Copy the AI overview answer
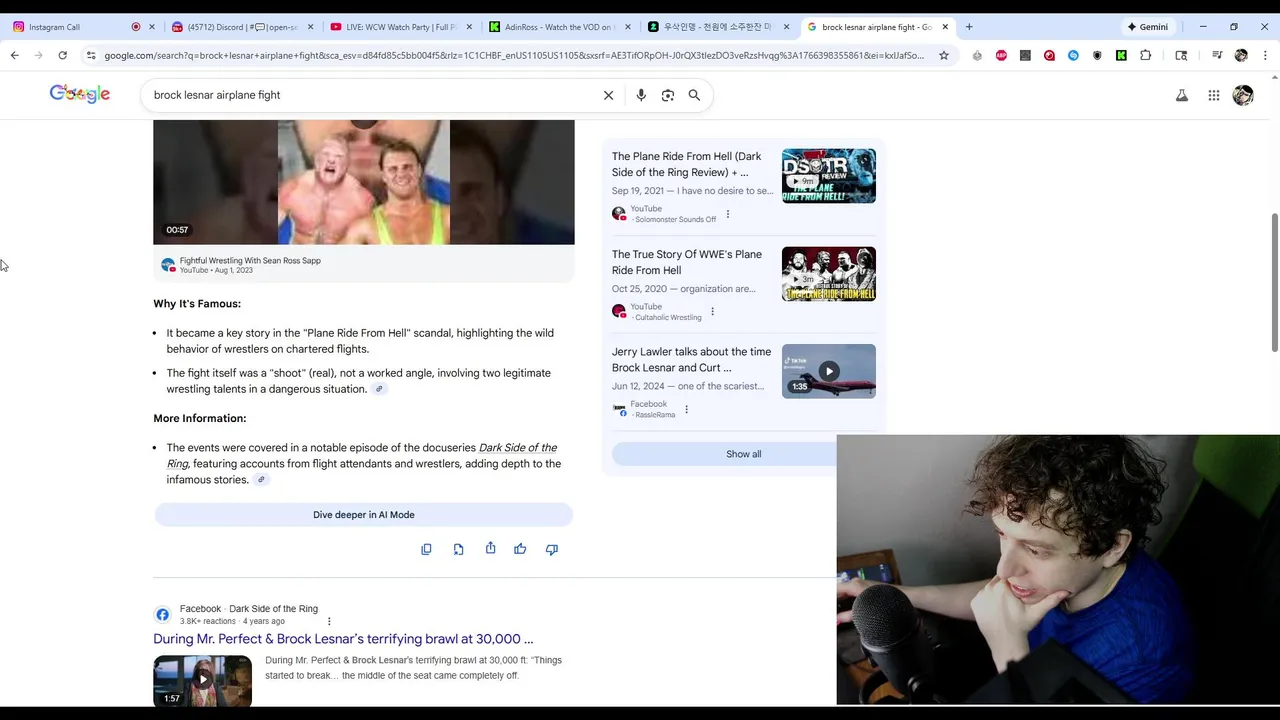The height and width of the screenshot is (720, 1280). click(x=426, y=549)
